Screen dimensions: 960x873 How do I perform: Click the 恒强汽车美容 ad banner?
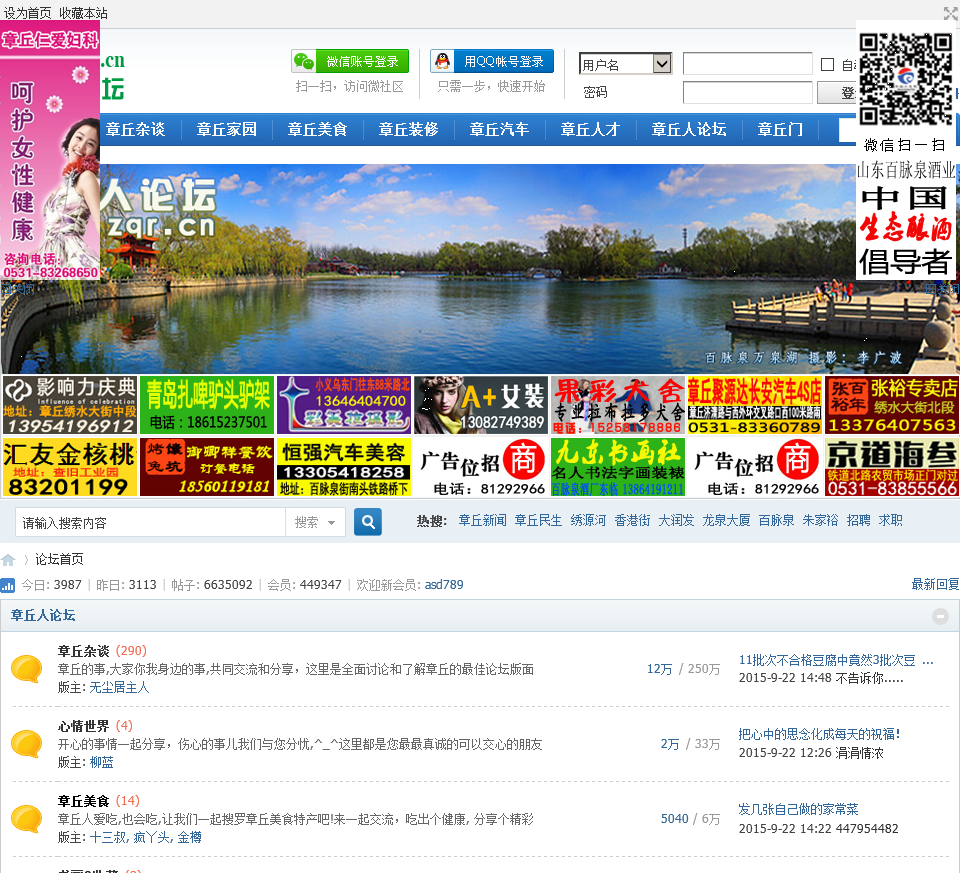(x=343, y=467)
